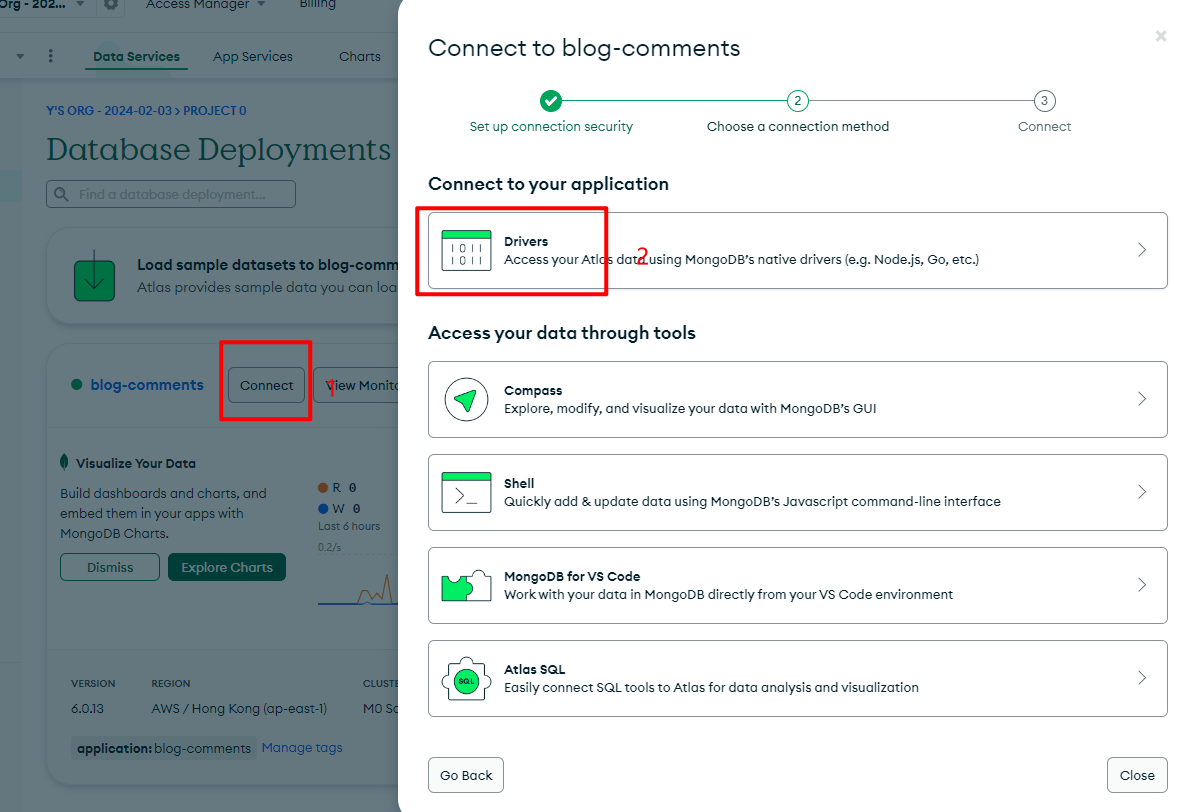The image size is (1186, 812).
Task: Click completed step one green checkmark
Action: 551,101
